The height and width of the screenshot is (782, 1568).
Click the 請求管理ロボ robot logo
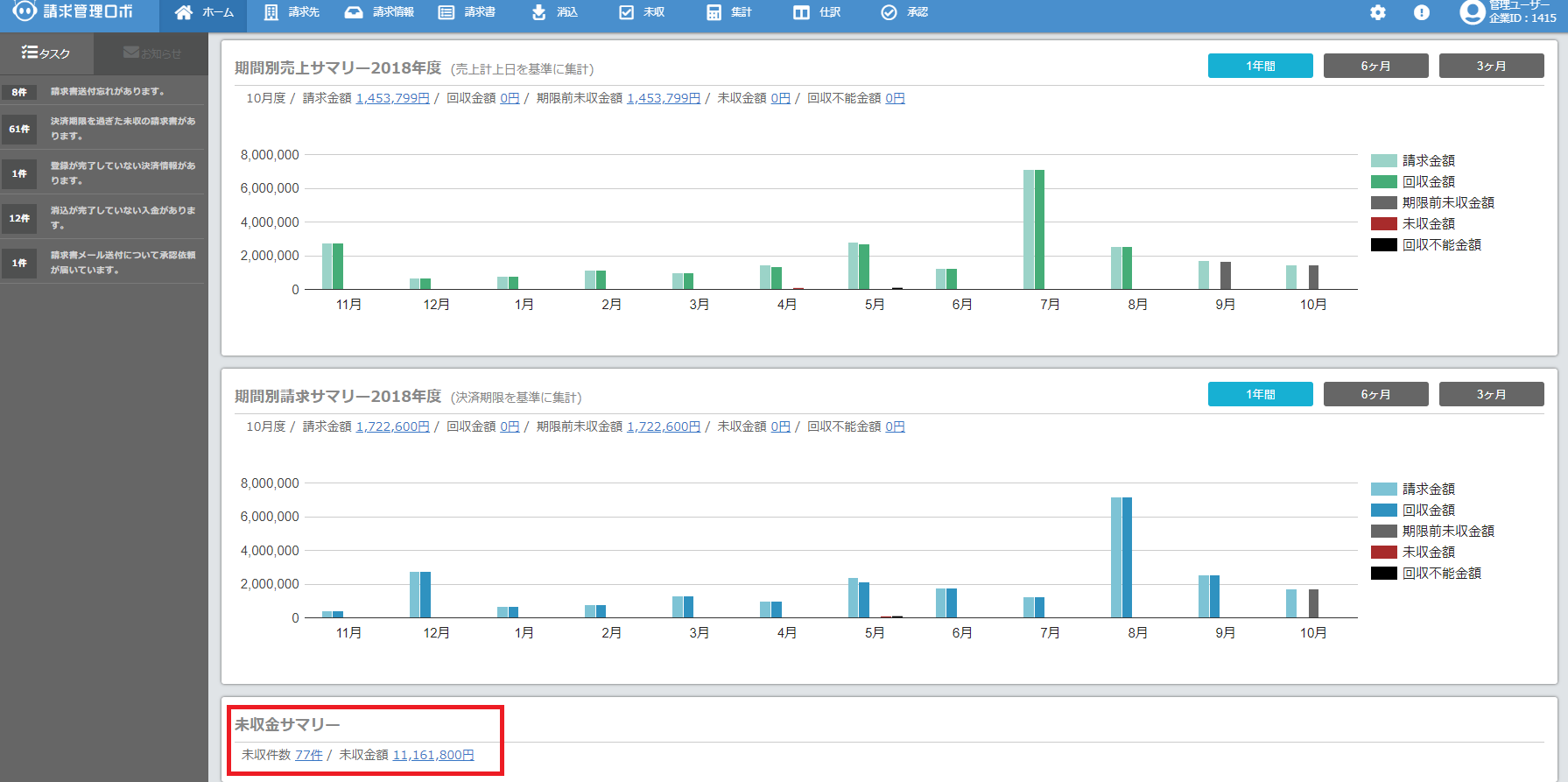[25, 11]
